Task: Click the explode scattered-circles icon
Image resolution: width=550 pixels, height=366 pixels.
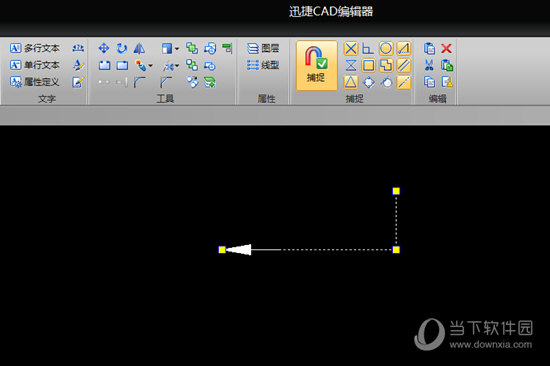Action: tap(192, 82)
